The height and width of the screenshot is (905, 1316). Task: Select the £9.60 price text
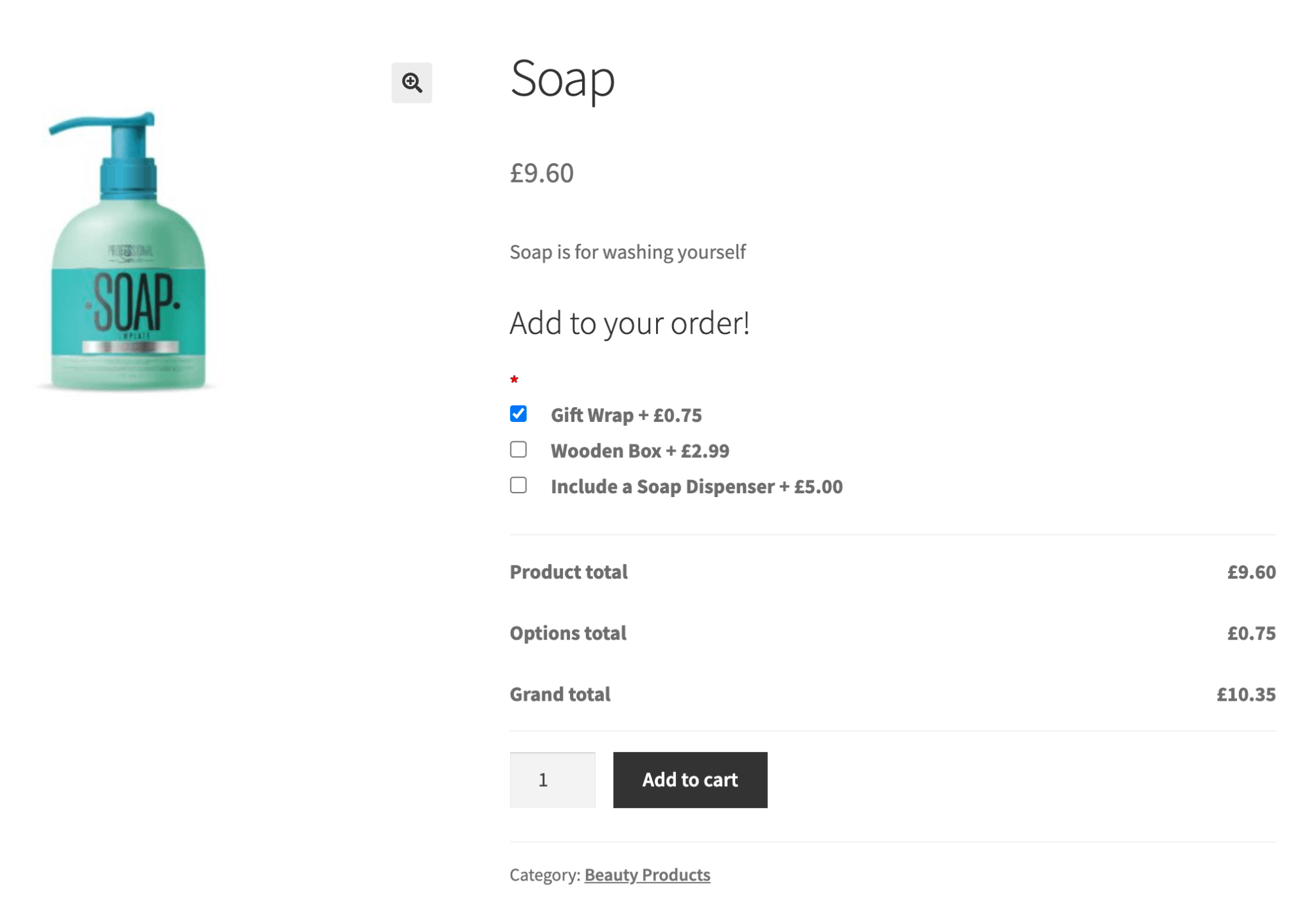[541, 172]
